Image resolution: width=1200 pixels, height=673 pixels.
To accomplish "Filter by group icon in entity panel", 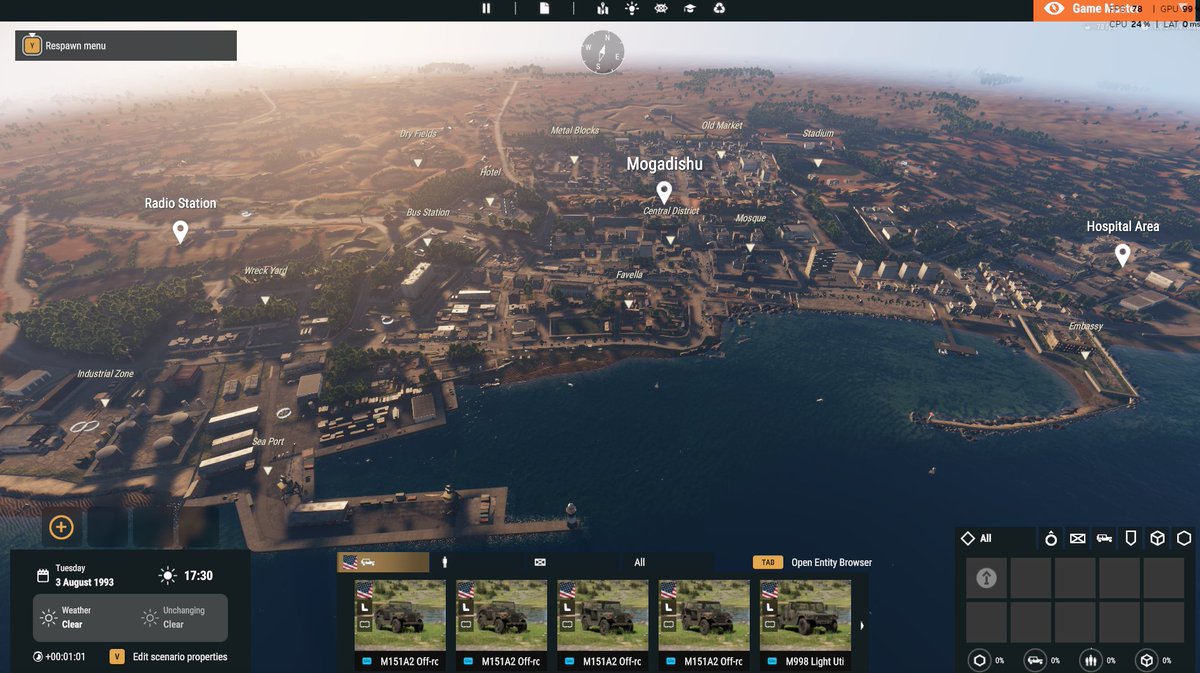I will 1077,538.
